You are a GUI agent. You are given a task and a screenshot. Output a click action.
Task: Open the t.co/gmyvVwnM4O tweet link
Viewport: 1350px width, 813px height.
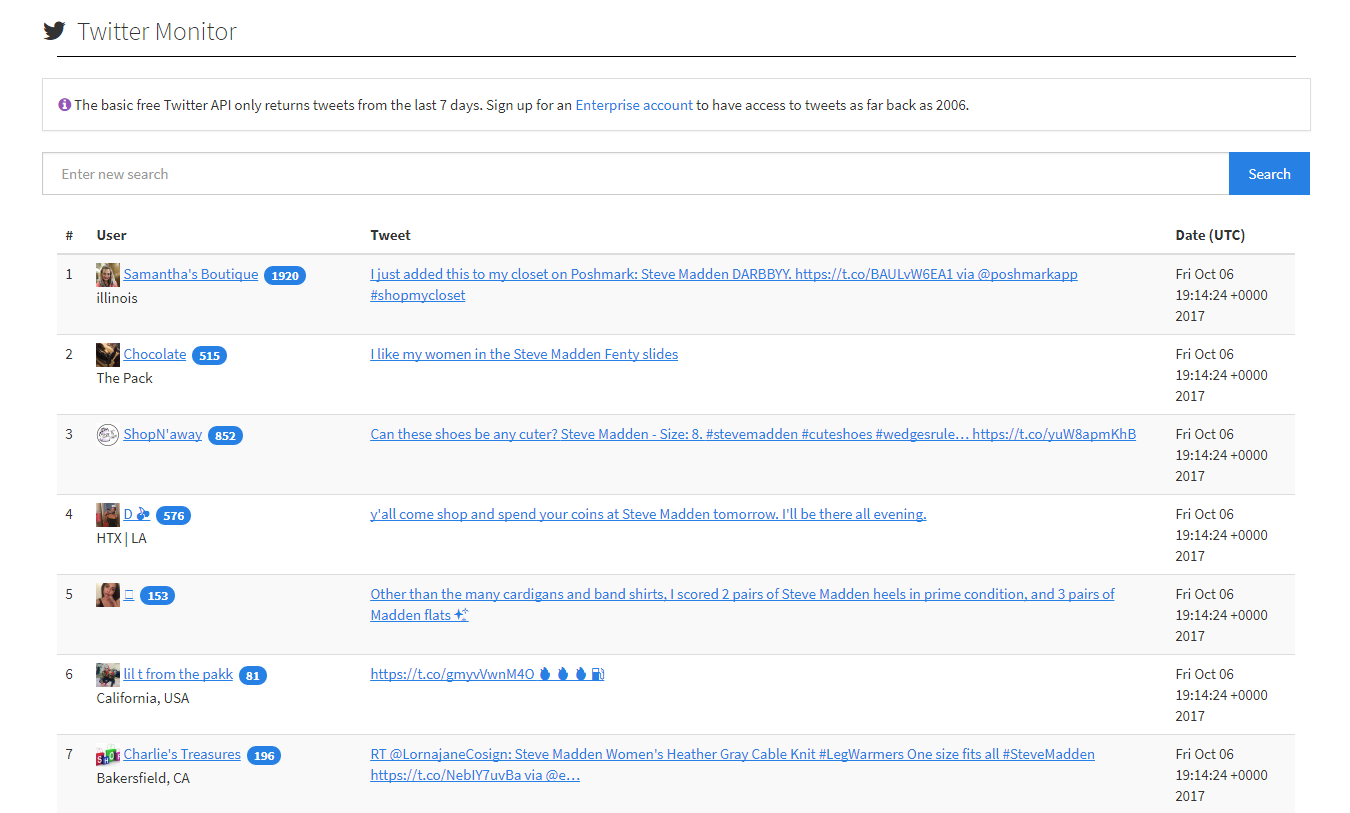[453, 674]
